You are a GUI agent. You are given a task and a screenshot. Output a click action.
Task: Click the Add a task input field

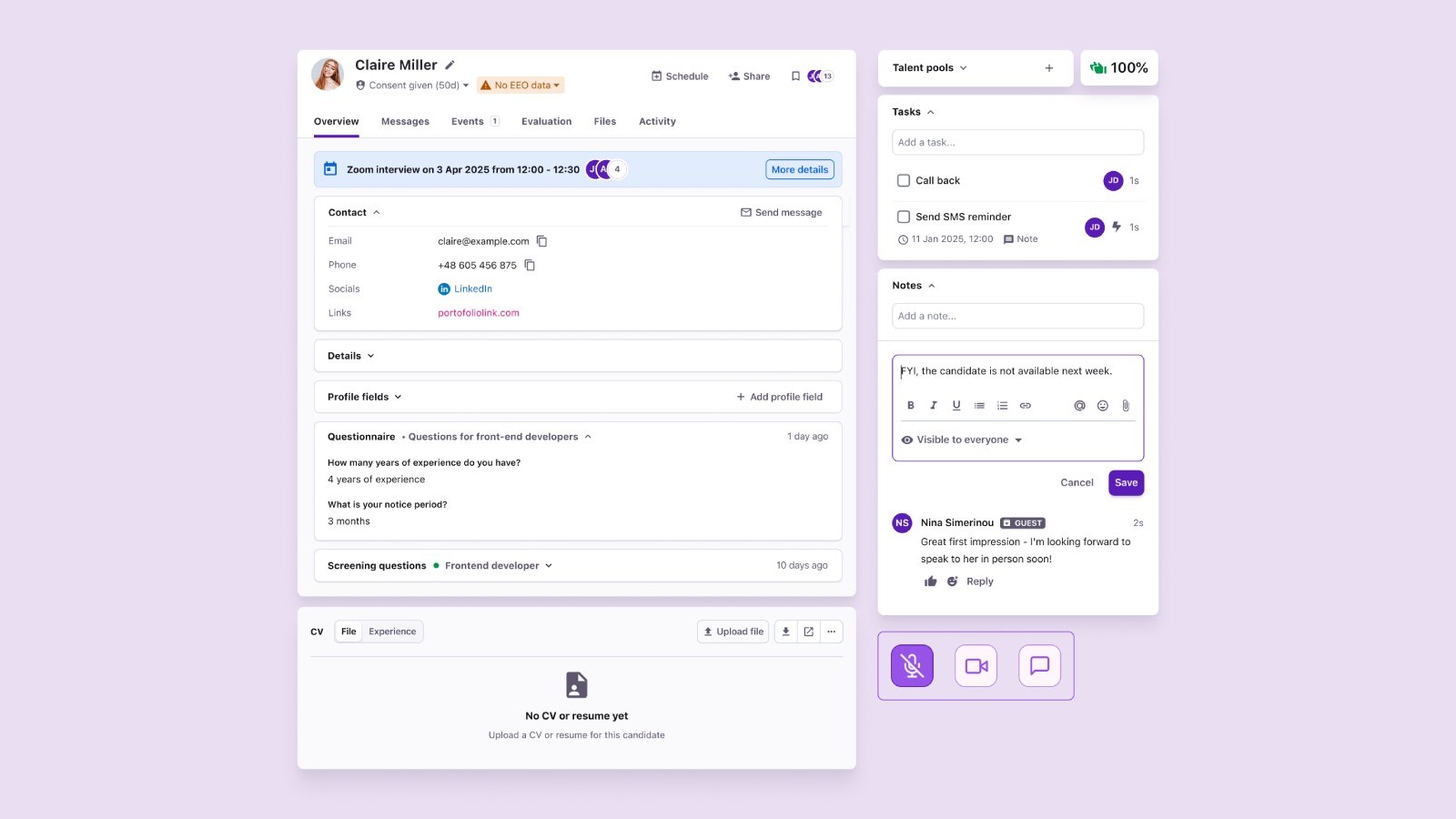point(1017,143)
